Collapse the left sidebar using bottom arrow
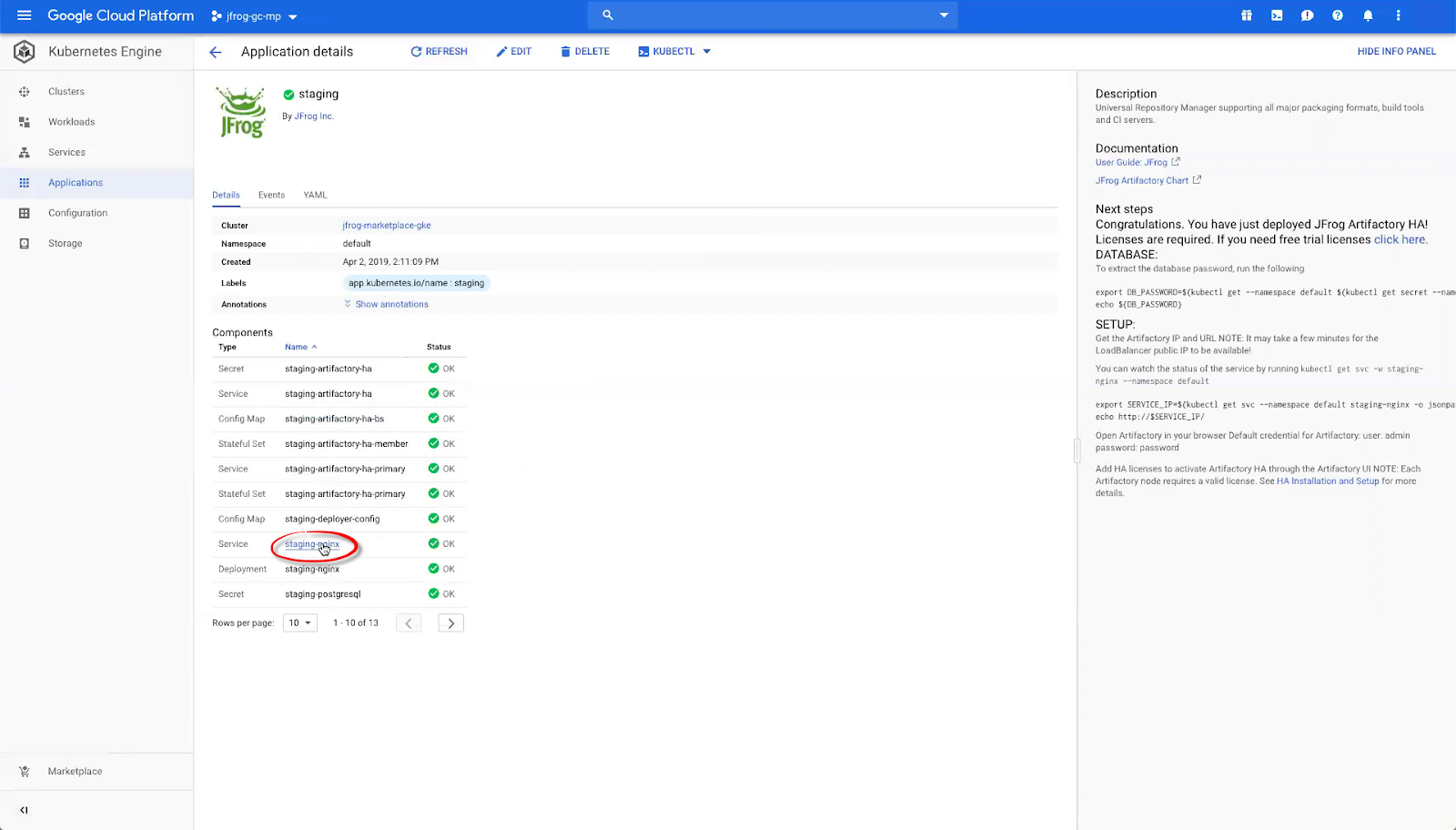1456x830 pixels. (24, 810)
